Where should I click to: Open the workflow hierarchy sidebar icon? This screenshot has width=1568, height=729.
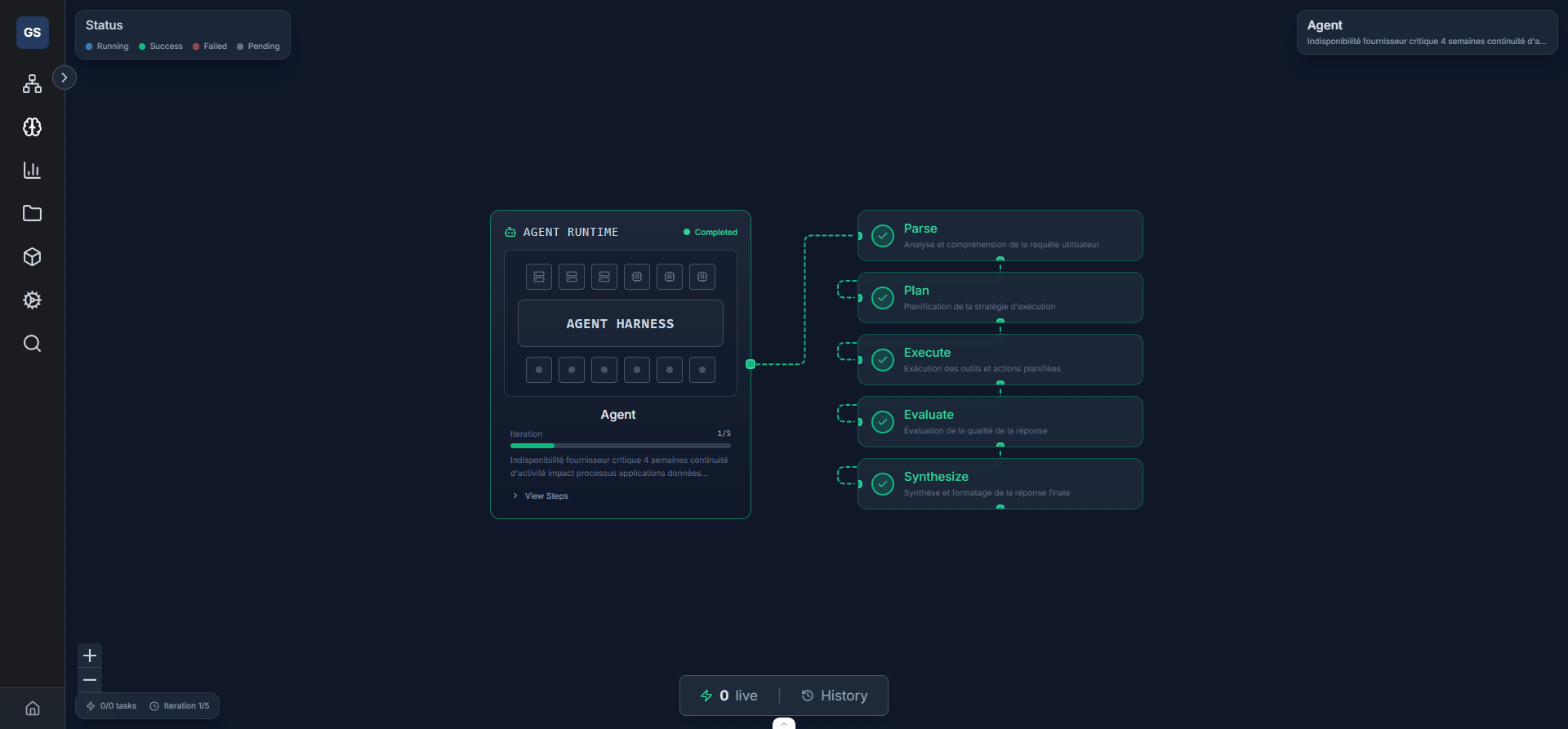[32, 84]
